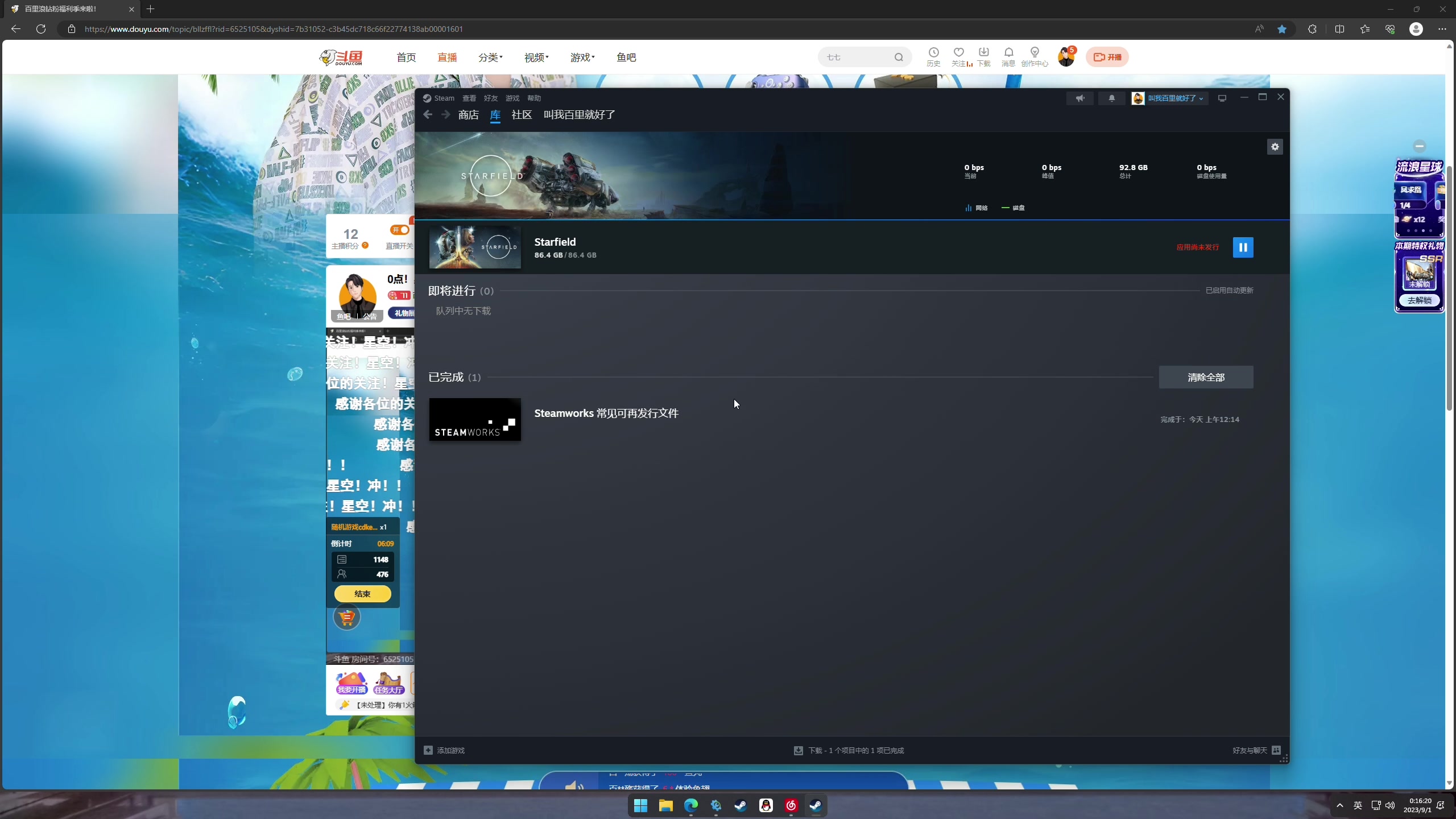Go to the 社区 tab in Steam
Image resolution: width=1456 pixels, height=819 pixels.
[x=522, y=115]
